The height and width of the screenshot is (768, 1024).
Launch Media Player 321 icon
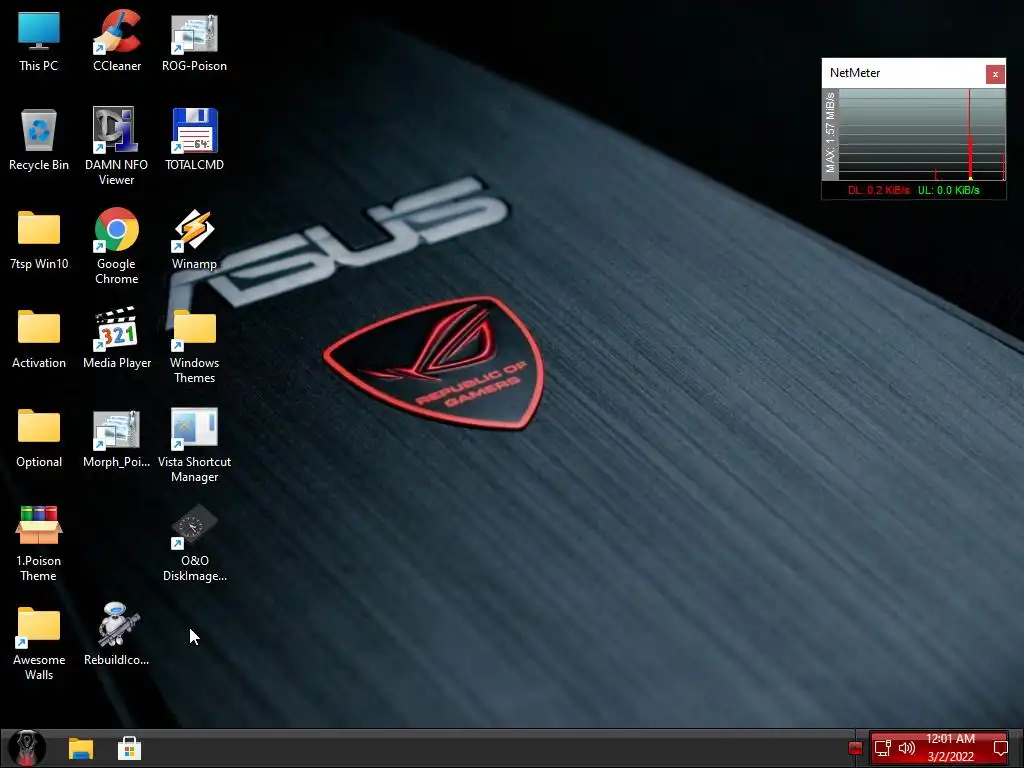(x=117, y=338)
